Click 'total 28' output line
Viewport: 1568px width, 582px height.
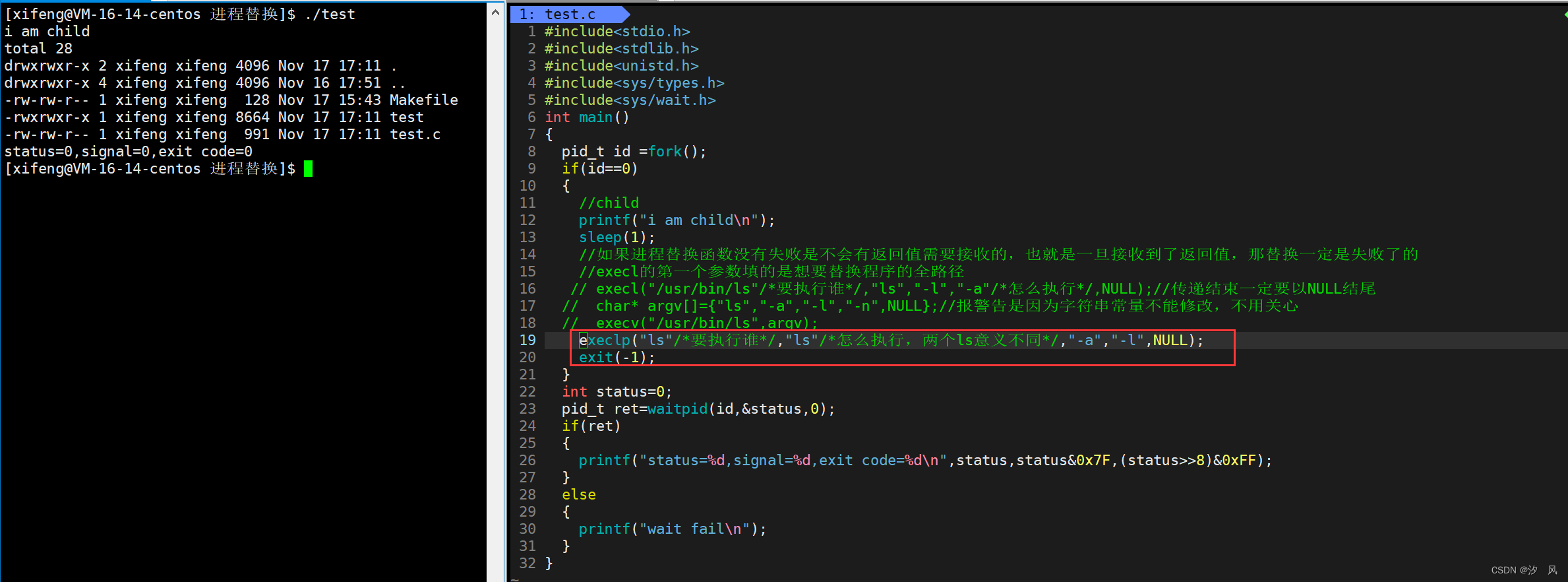(x=38, y=49)
